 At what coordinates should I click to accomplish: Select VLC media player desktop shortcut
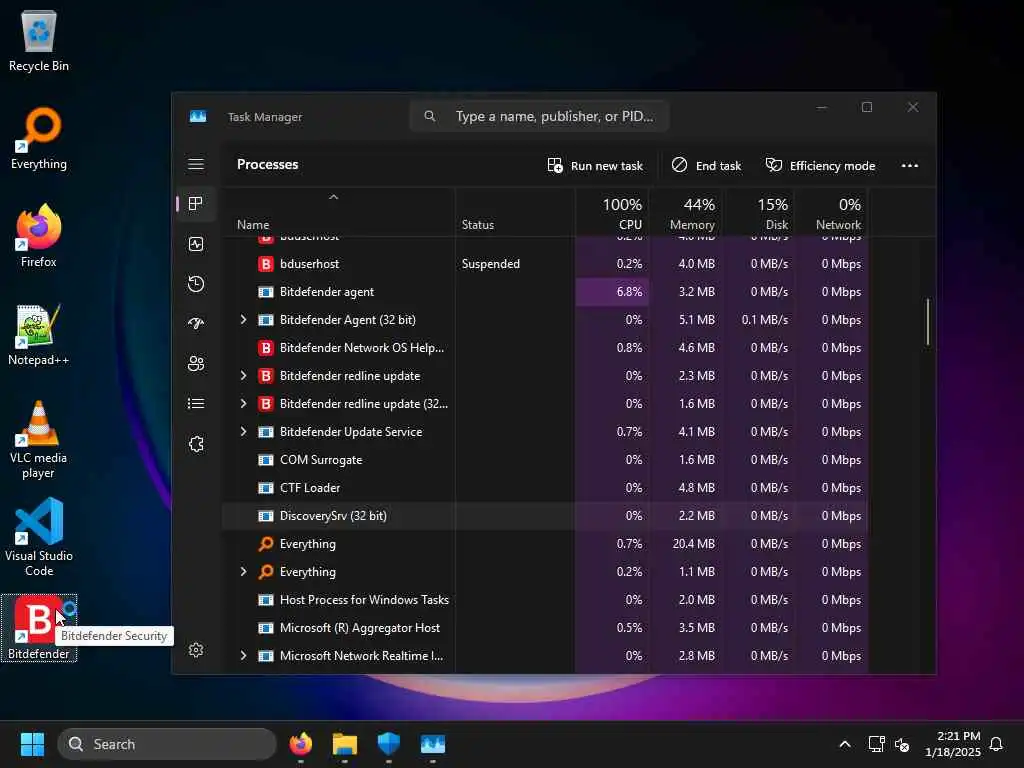pos(39,440)
